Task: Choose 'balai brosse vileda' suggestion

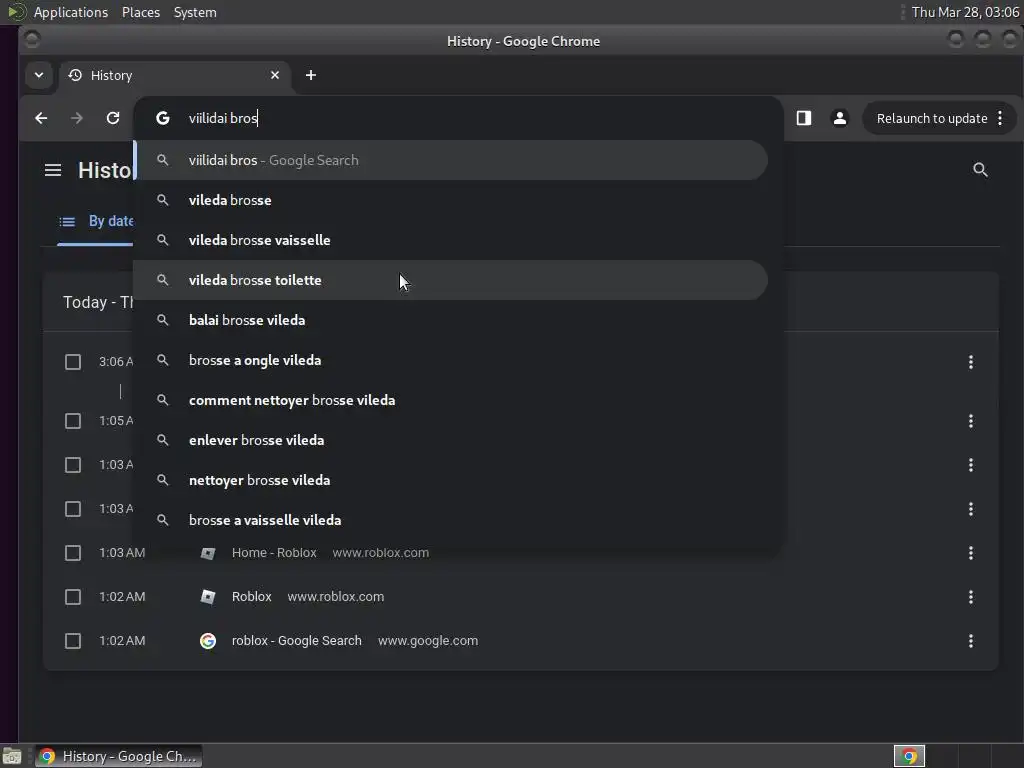Action: [451, 320]
